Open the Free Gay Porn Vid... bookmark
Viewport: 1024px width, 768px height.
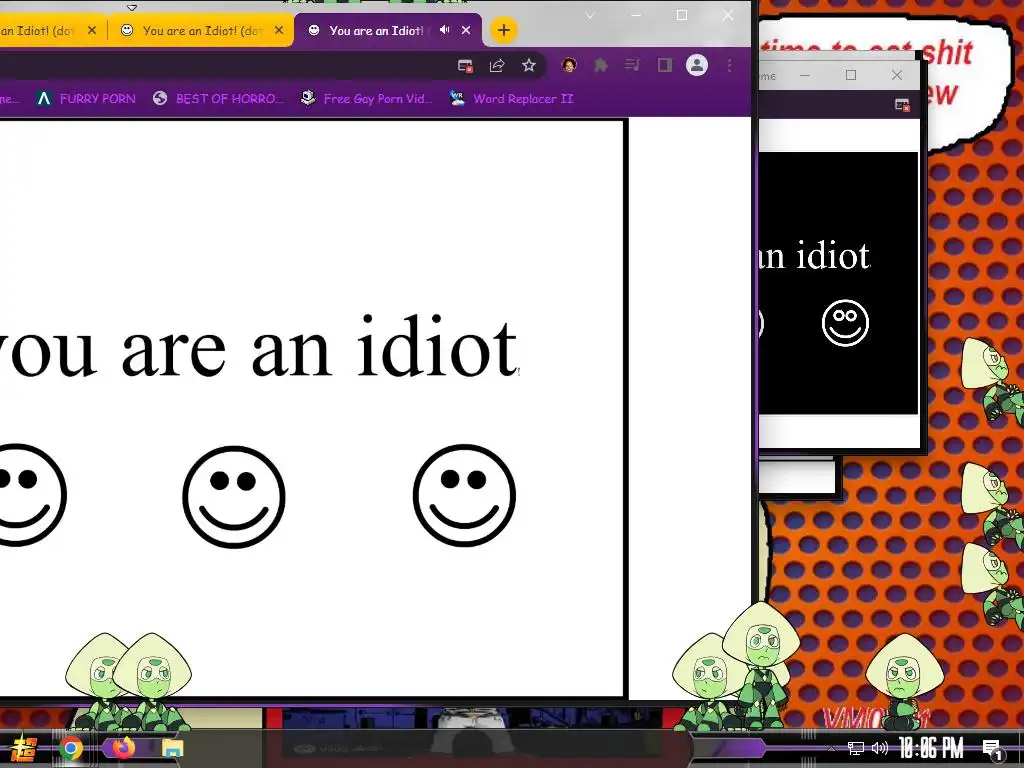(366, 99)
